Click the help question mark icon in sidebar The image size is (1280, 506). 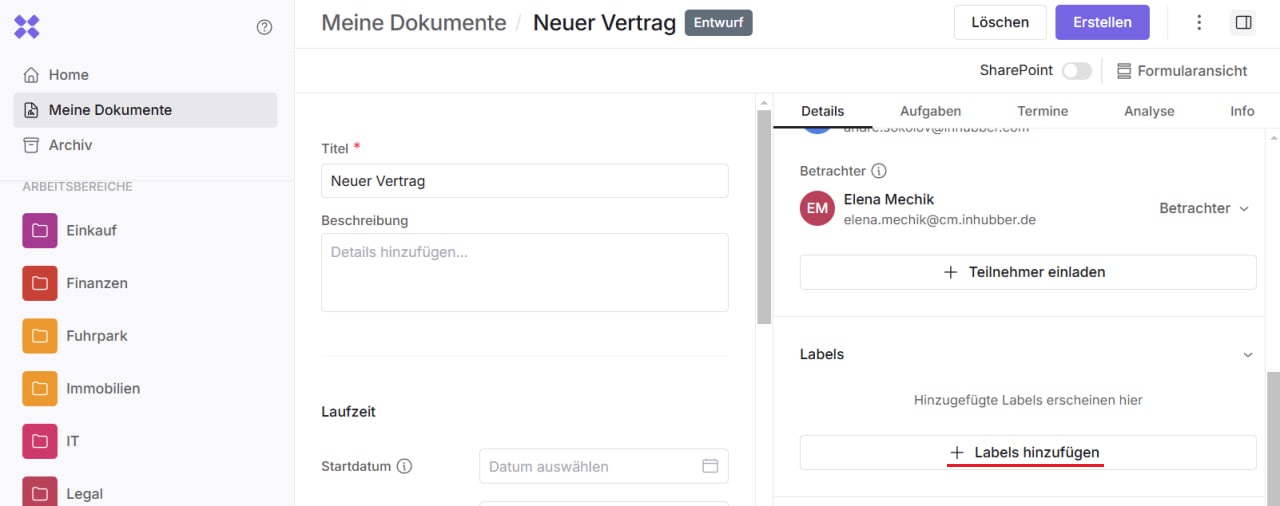pos(264,27)
